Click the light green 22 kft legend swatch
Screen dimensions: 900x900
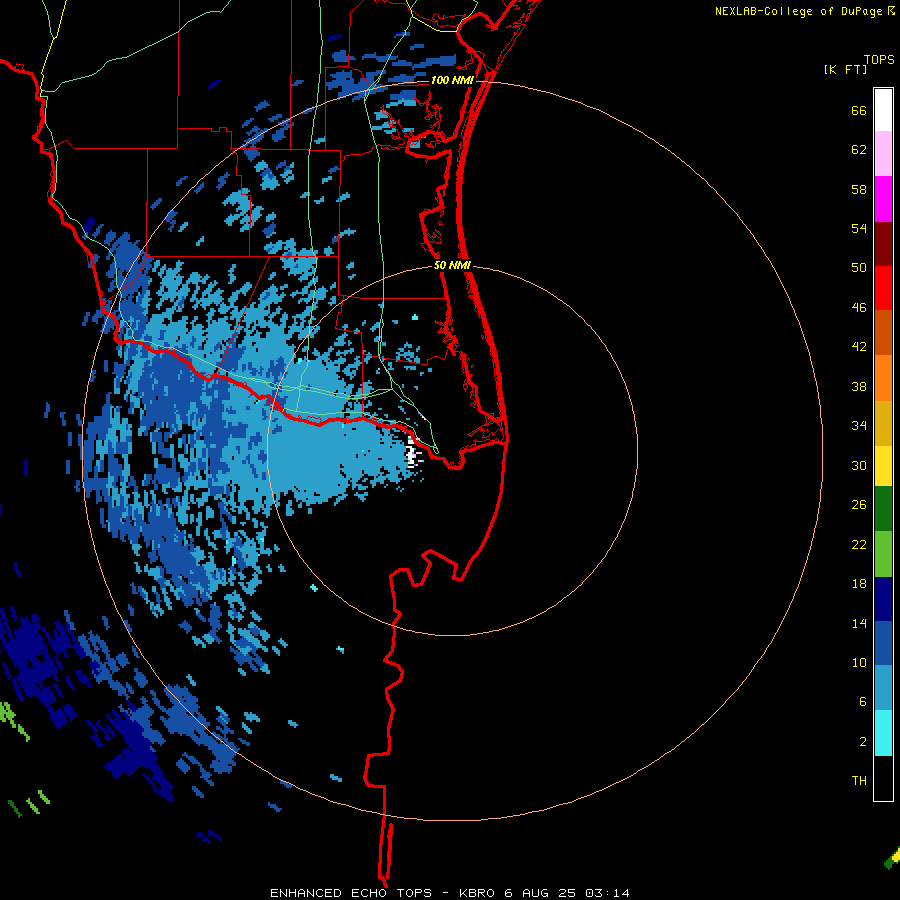883,554
